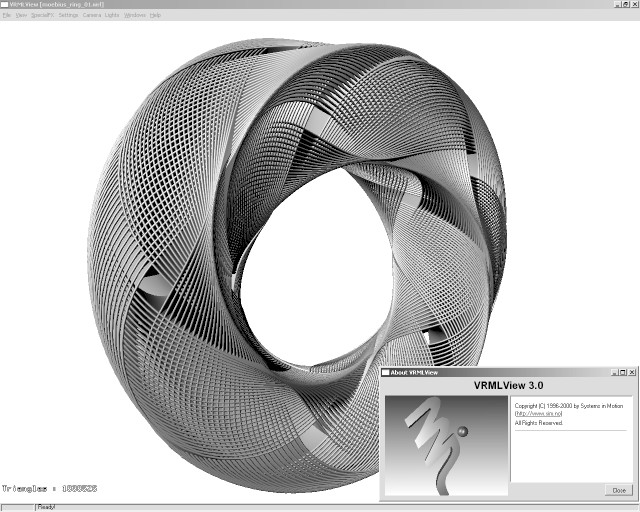Image resolution: width=640 pixels, height=512 pixels.
Task: Maximize the About VRMLView dialog
Action: tap(620, 372)
